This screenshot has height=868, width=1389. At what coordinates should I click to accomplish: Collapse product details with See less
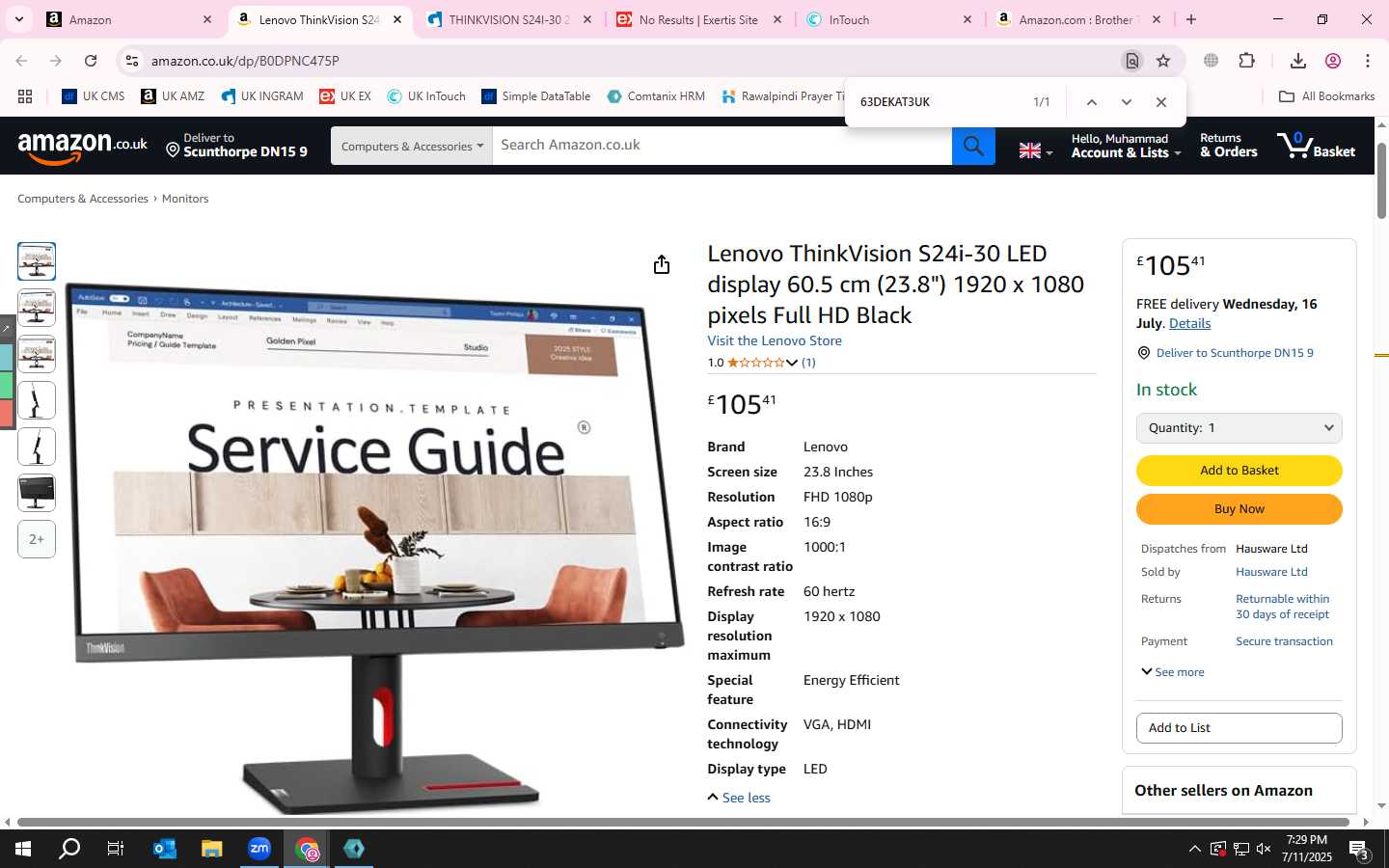[739, 798]
